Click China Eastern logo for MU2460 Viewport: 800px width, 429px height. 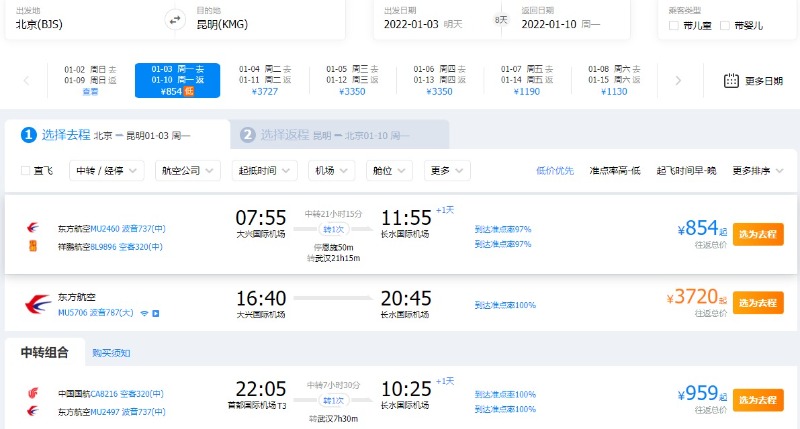33,228
